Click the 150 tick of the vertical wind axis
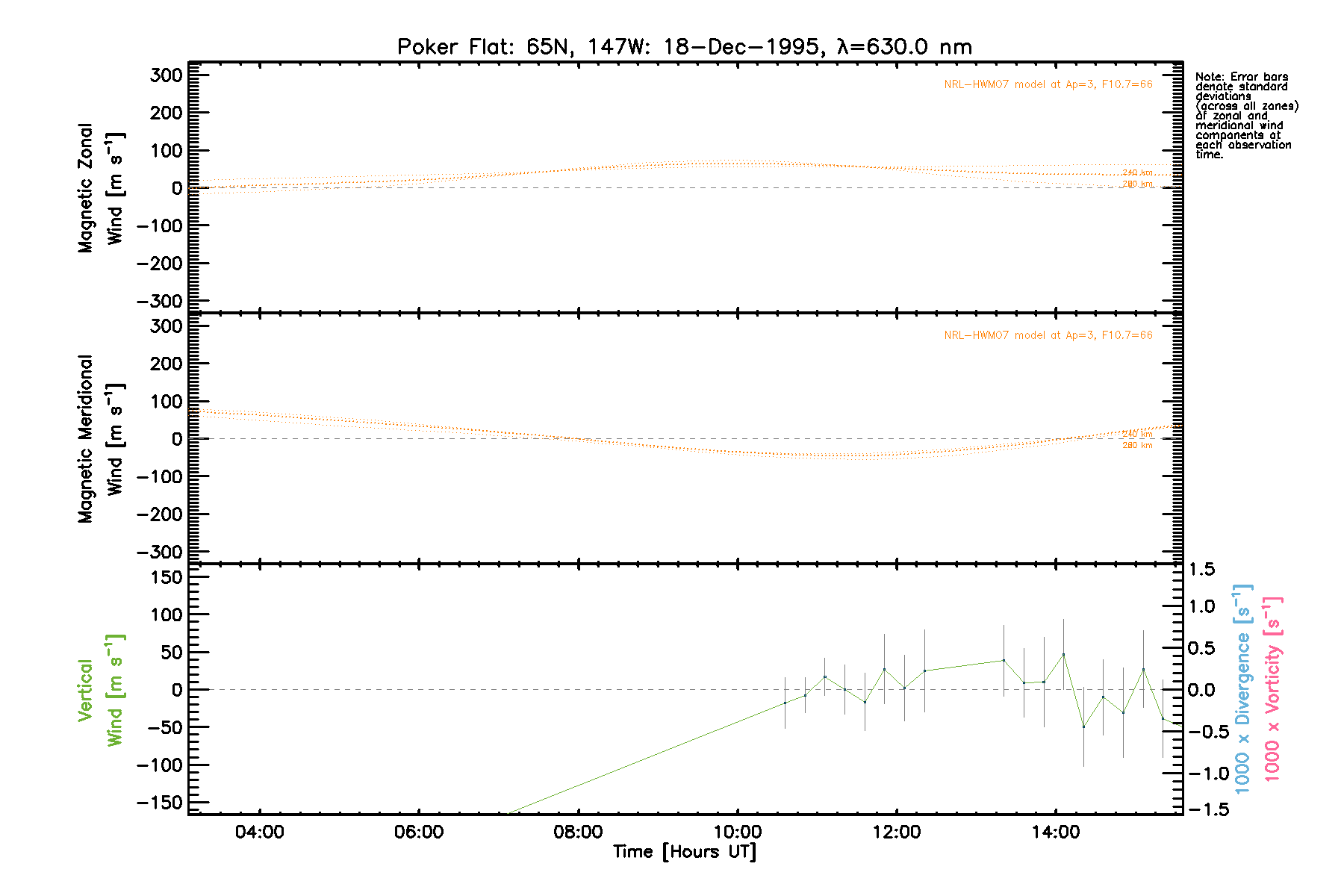Screen dimensions: 1344x896 [166, 576]
